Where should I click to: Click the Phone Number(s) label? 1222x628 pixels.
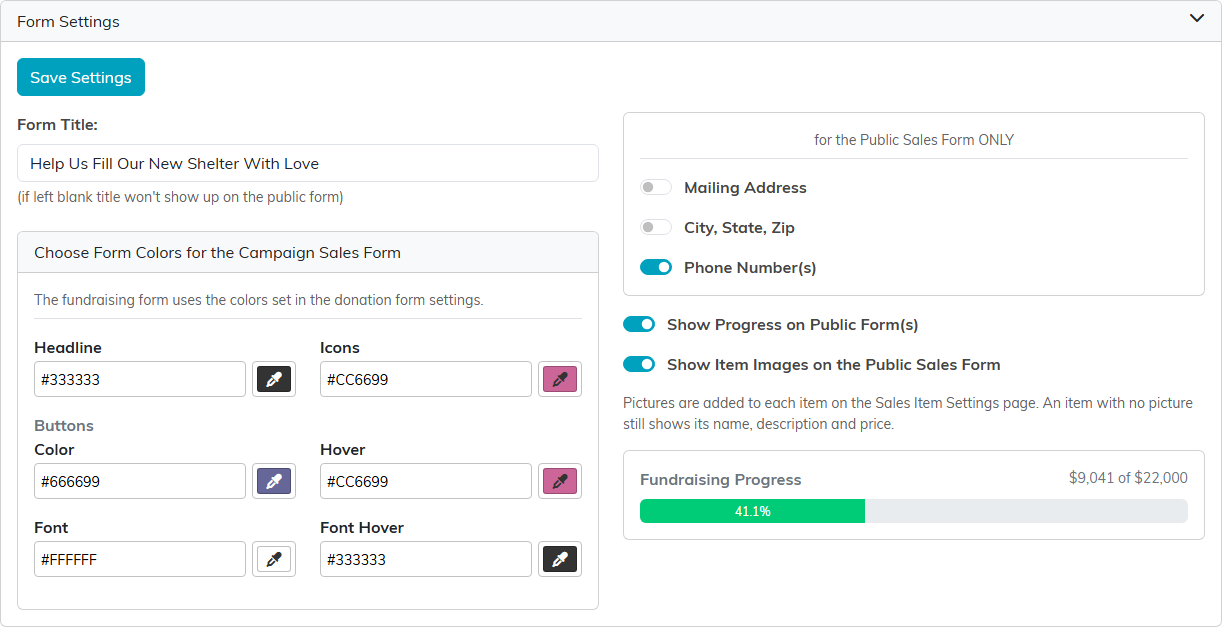click(750, 267)
